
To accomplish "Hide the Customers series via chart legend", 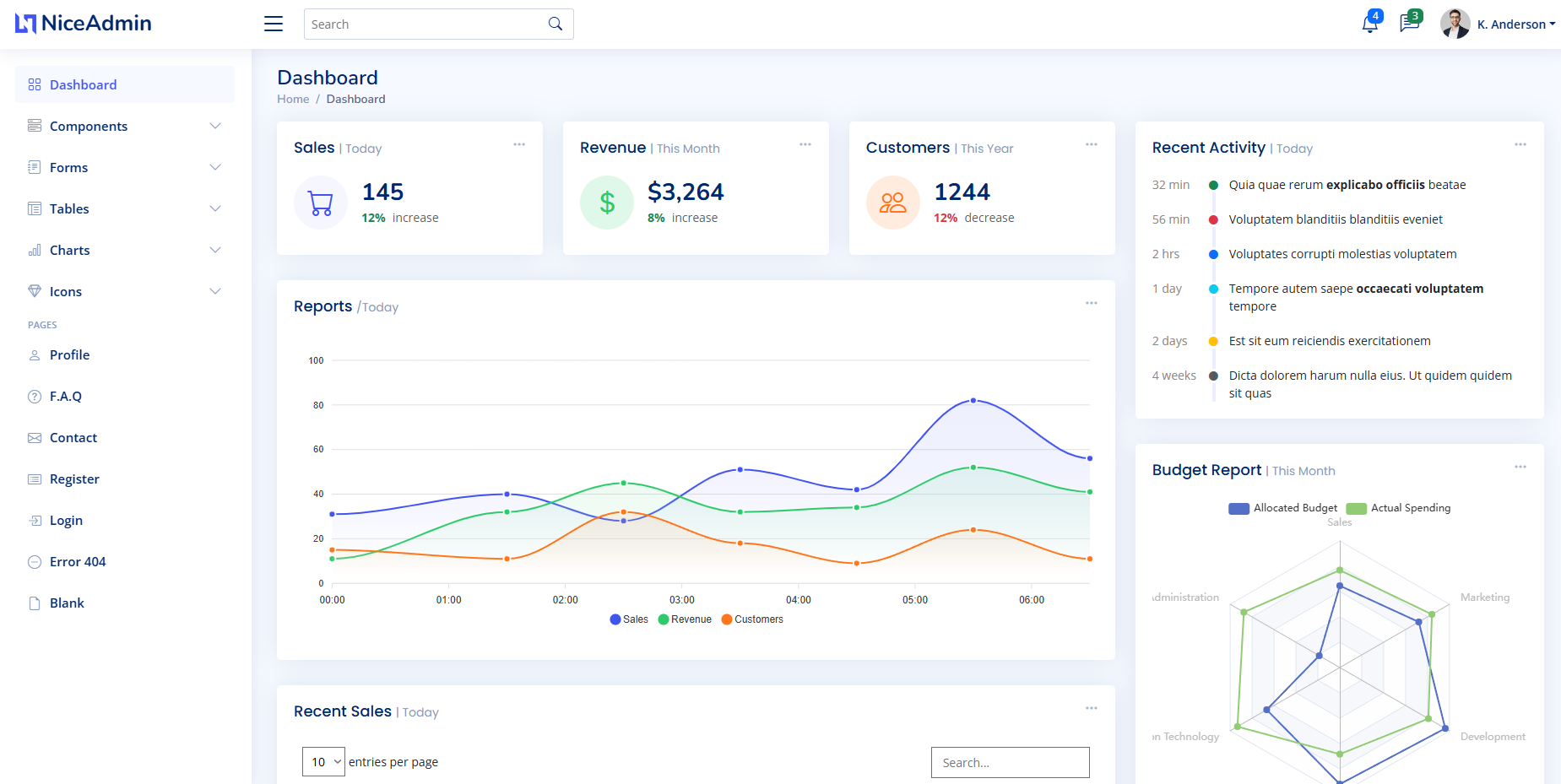I will tap(751, 619).
